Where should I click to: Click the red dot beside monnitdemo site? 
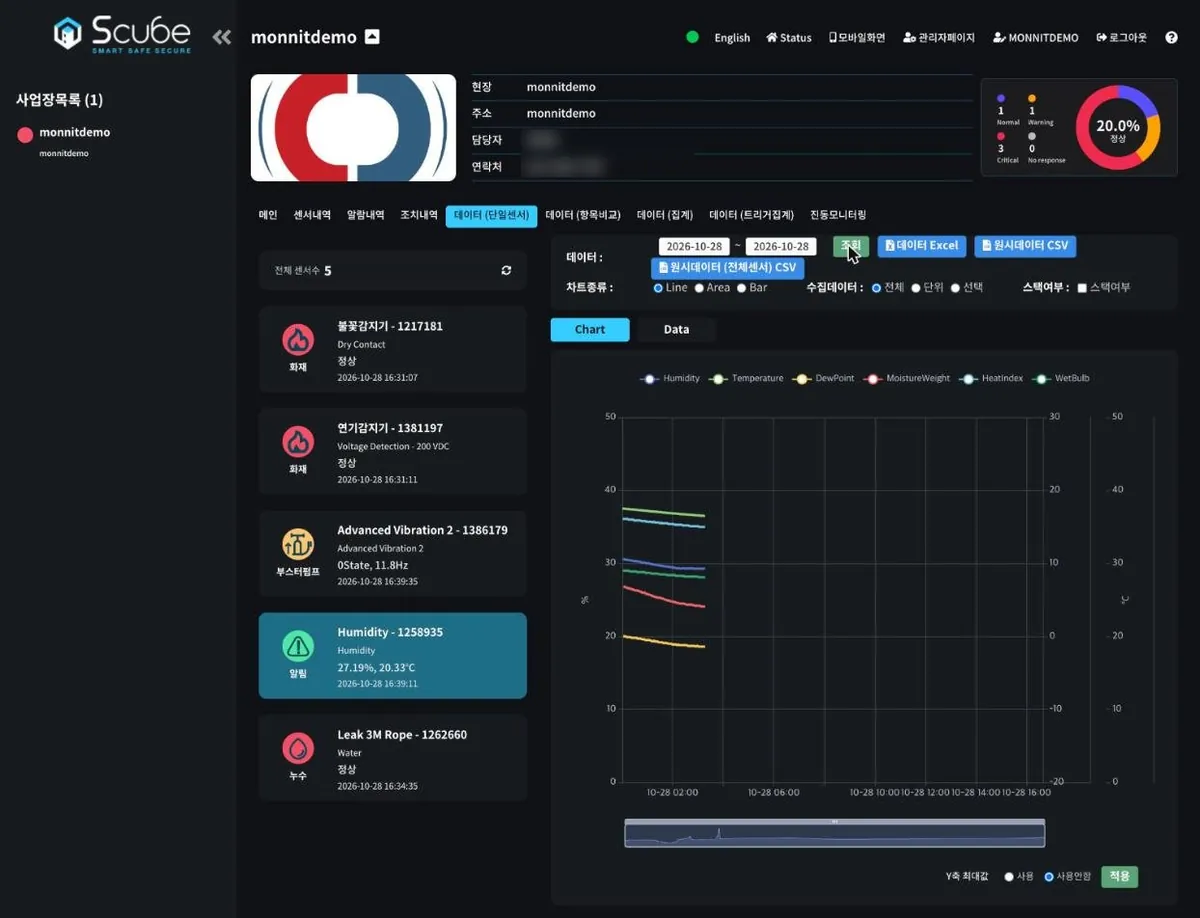coord(25,135)
